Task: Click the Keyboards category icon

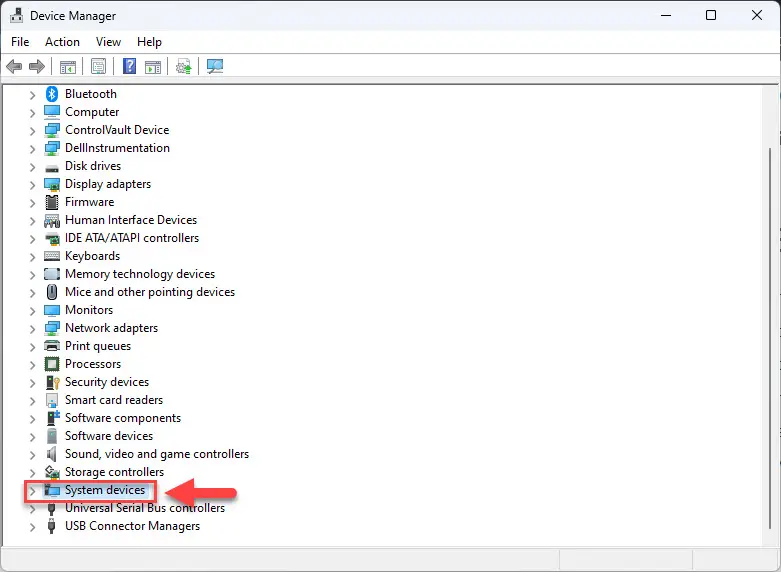Action: 52,256
